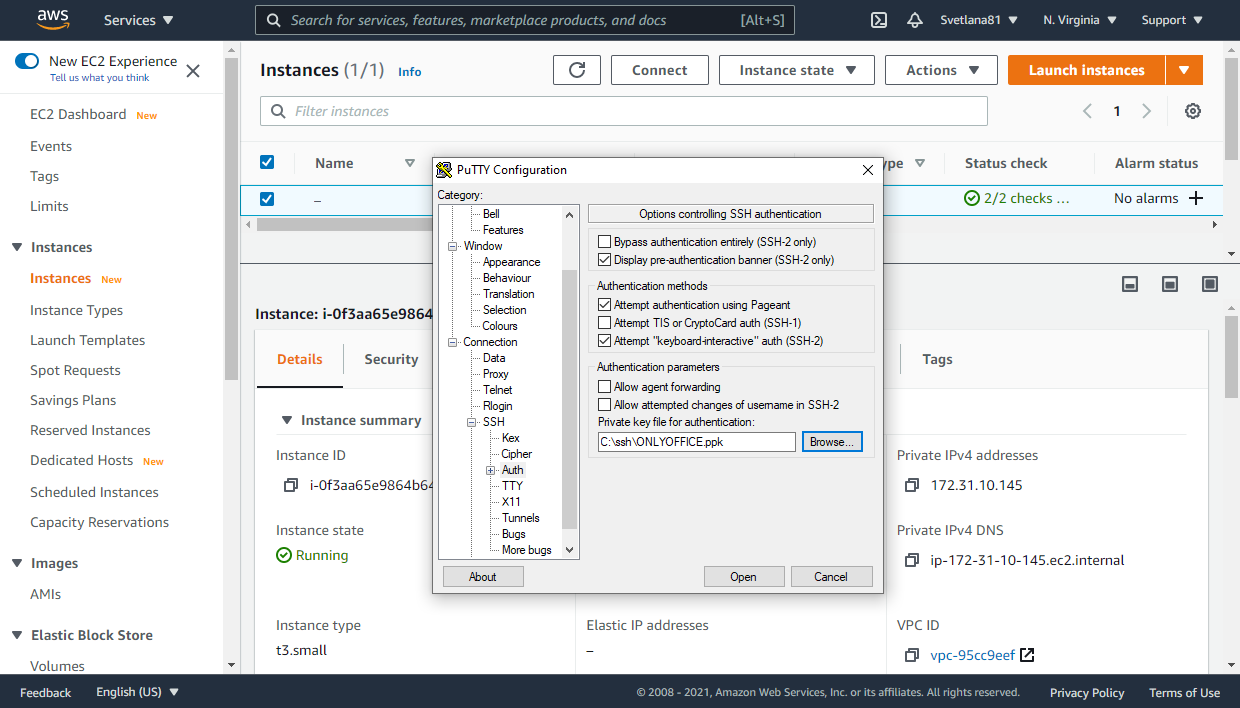
Task: Expand the Auth tree node in PuTTY
Action: point(491,470)
